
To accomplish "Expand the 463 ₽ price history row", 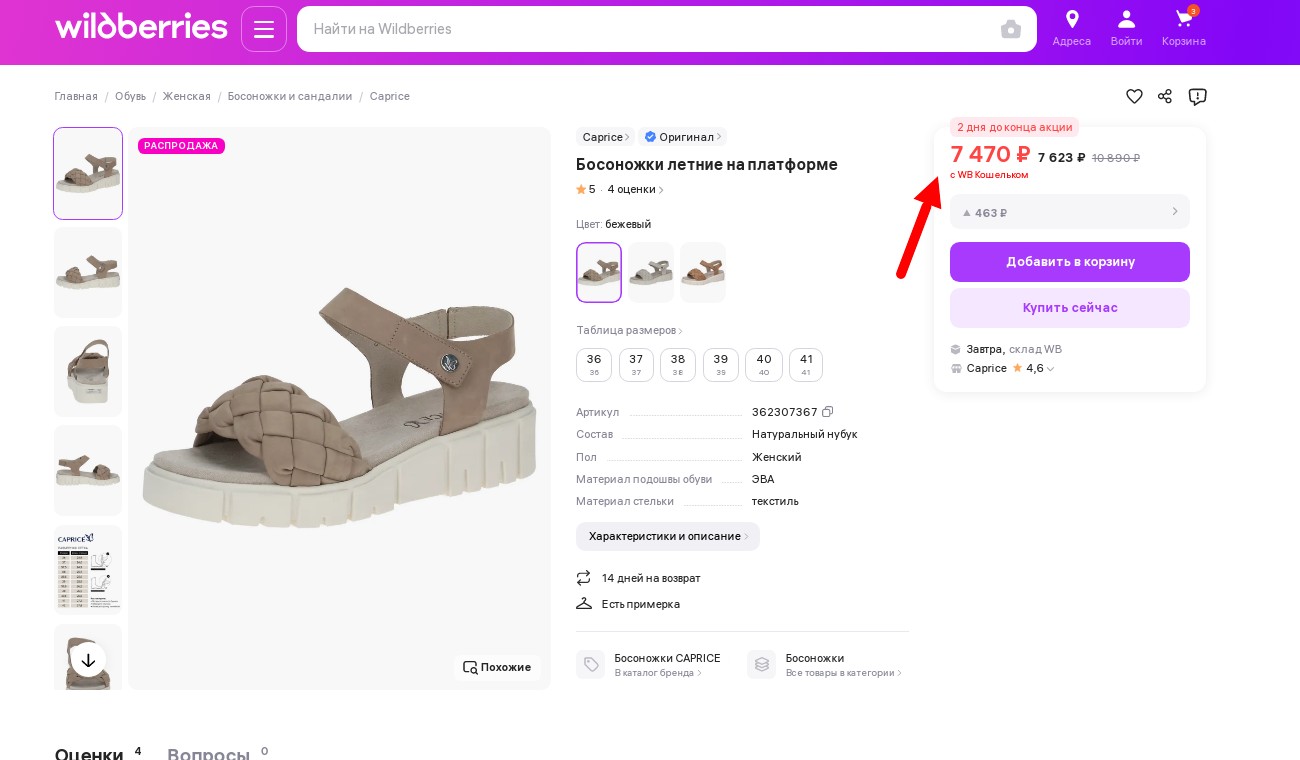I will tap(1070, 212).
